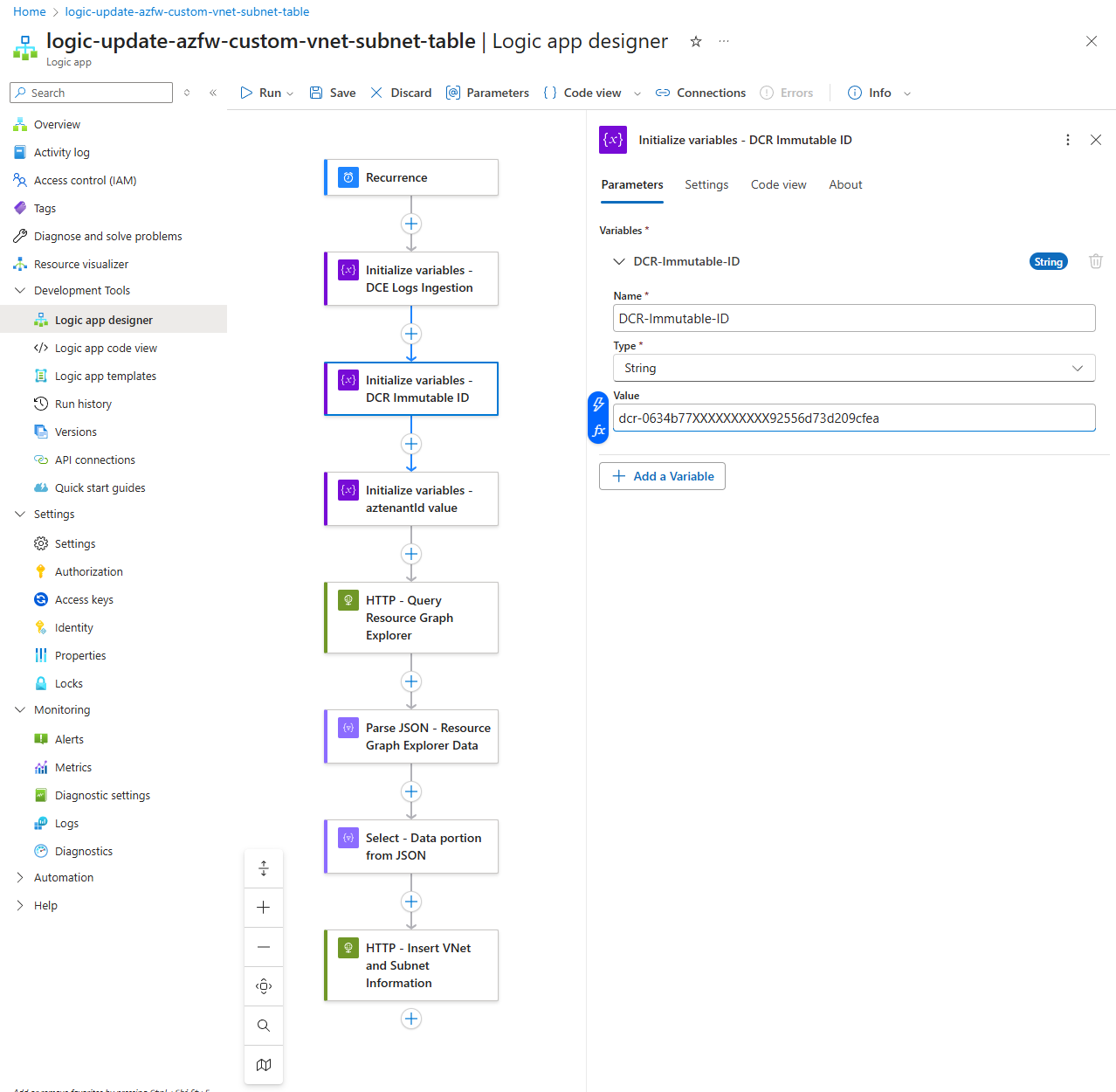Collapse the left navigation menu
Image resolution: width=1116 pixels, height=1092 pixels.
coord(213,93)
